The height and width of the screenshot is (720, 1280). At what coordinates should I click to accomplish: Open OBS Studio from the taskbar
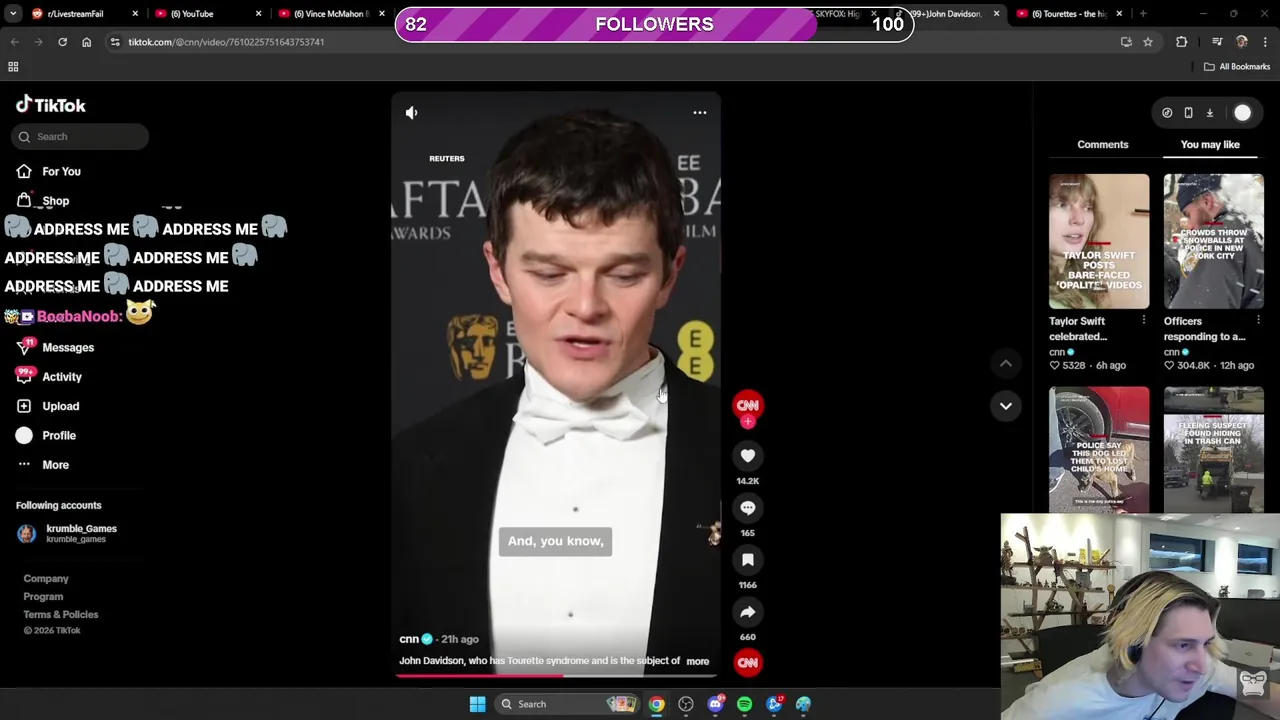coord(686,704)
